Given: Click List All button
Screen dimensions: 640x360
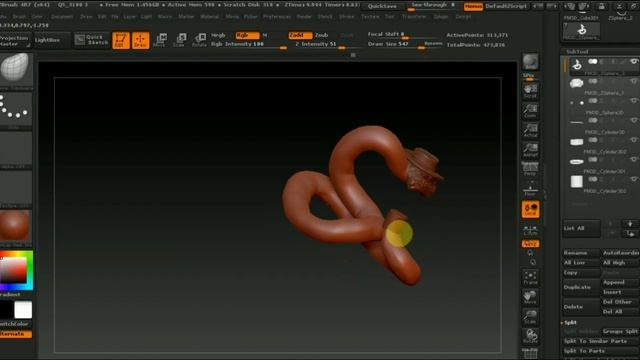Looking at the screenshot, I should 582,229.
